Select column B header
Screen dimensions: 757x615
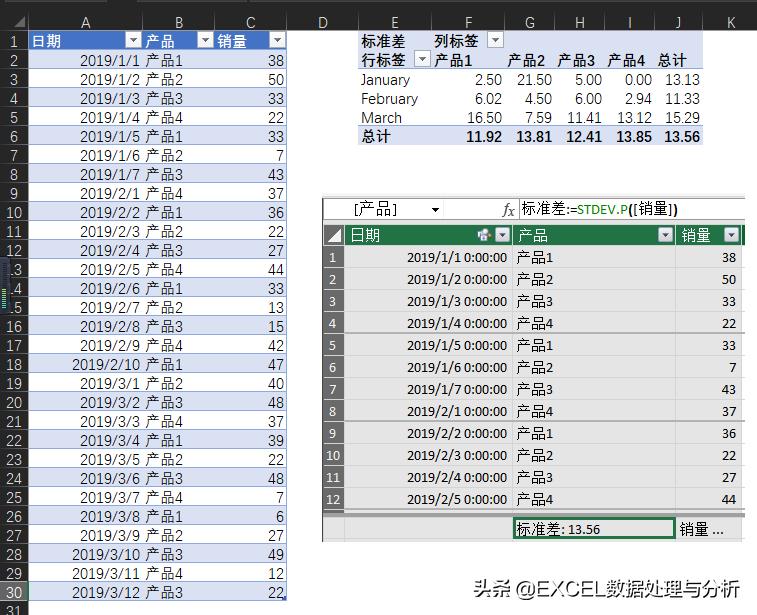pyautogui.click(x=179, y=22)
